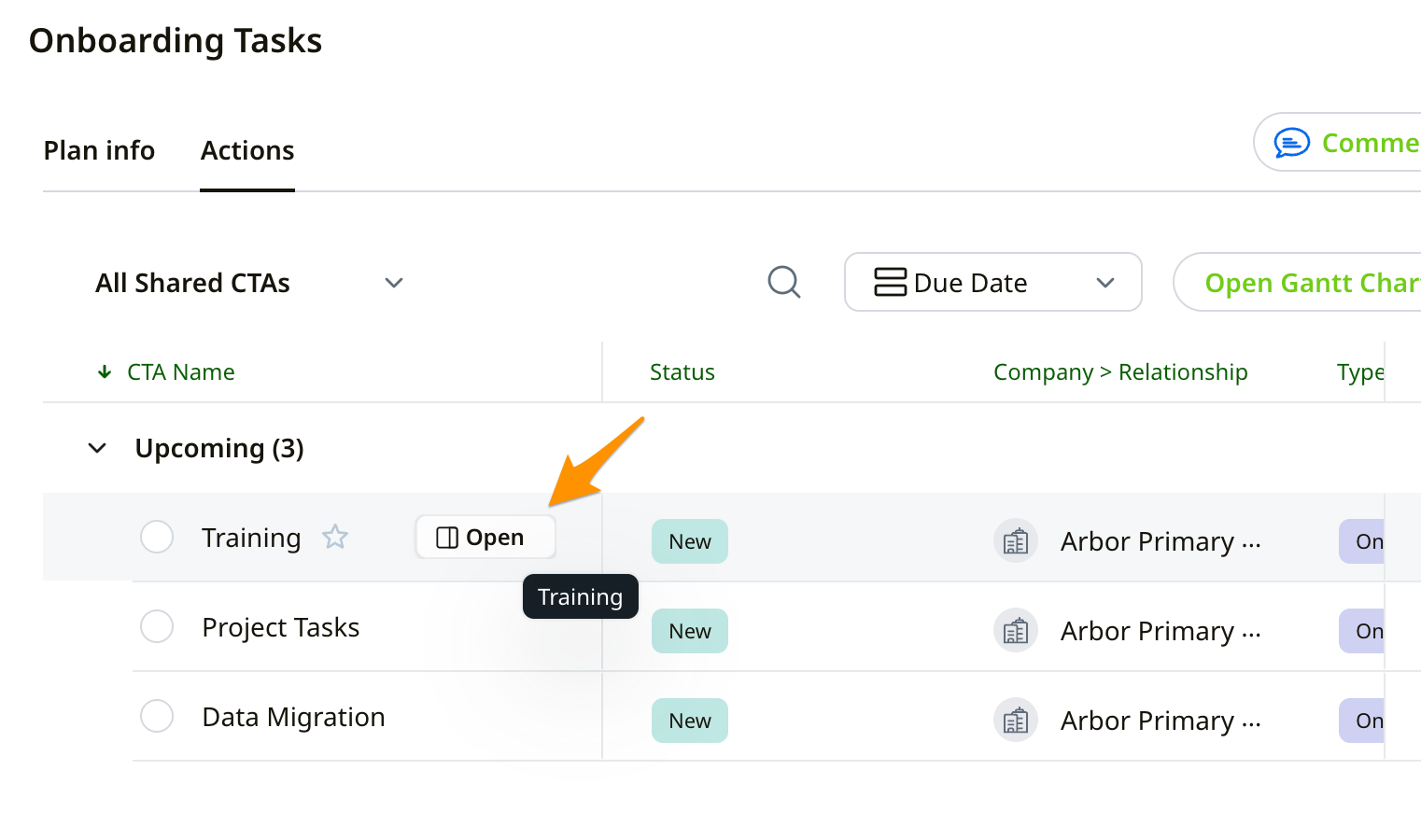Toggle the Project Tasks completion circle
Image resolution: width=1421 pixels, height=840 pixels.
click(x=157, y=626)
